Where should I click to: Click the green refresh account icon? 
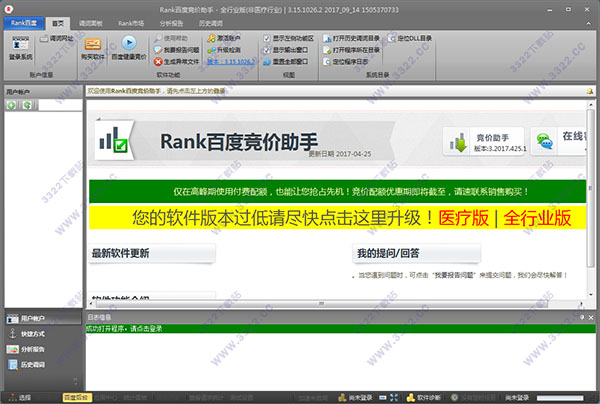pos(27,105)
